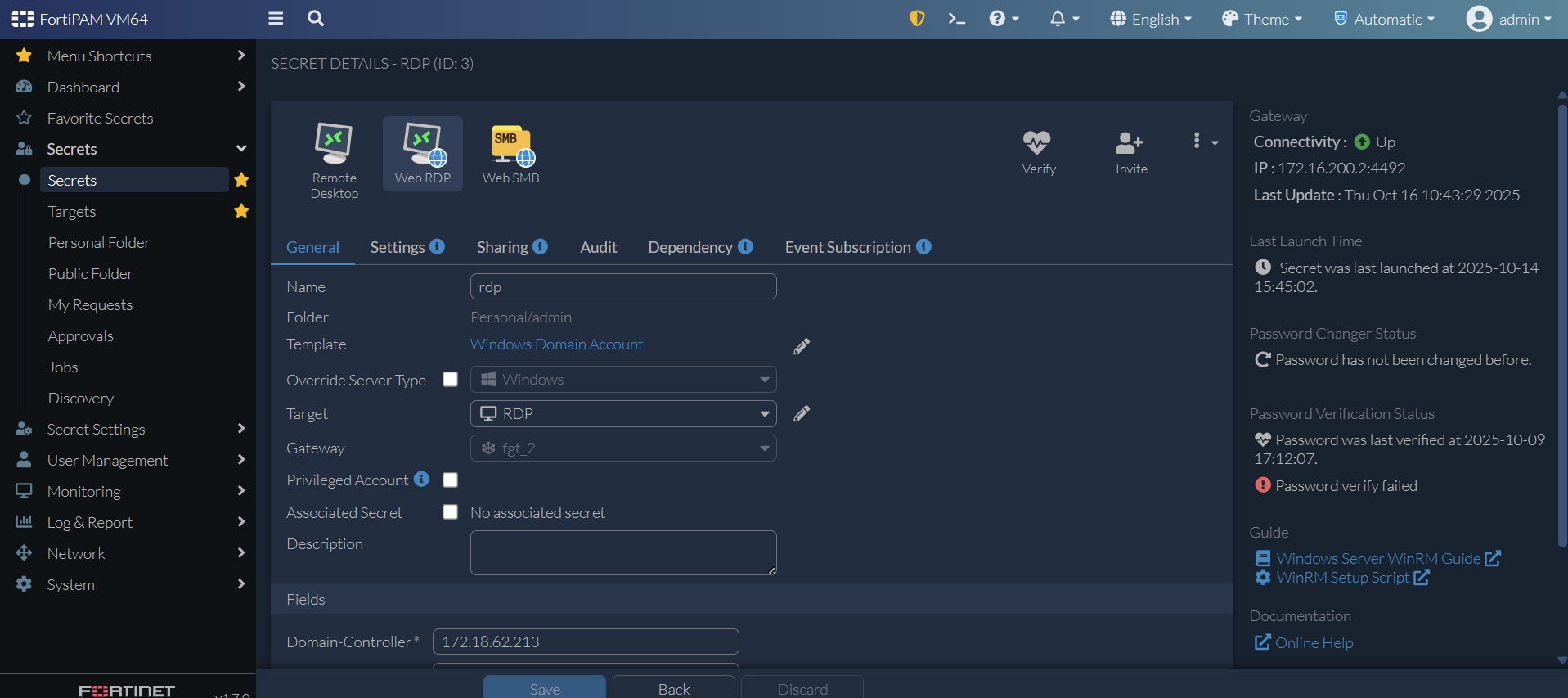Screen dimensions: 1568x698
Task: Click the info icon beside Dependency tab
Action: click(745, 246)
